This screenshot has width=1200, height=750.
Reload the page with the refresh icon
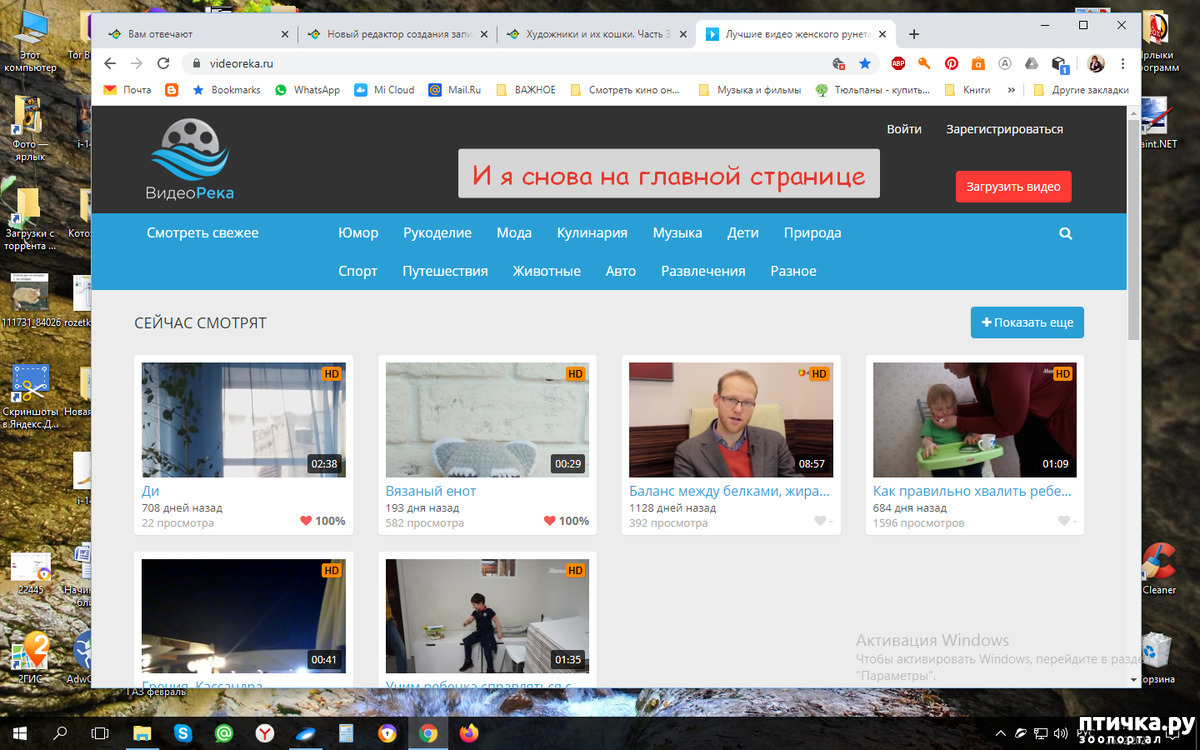click(162, 63)
